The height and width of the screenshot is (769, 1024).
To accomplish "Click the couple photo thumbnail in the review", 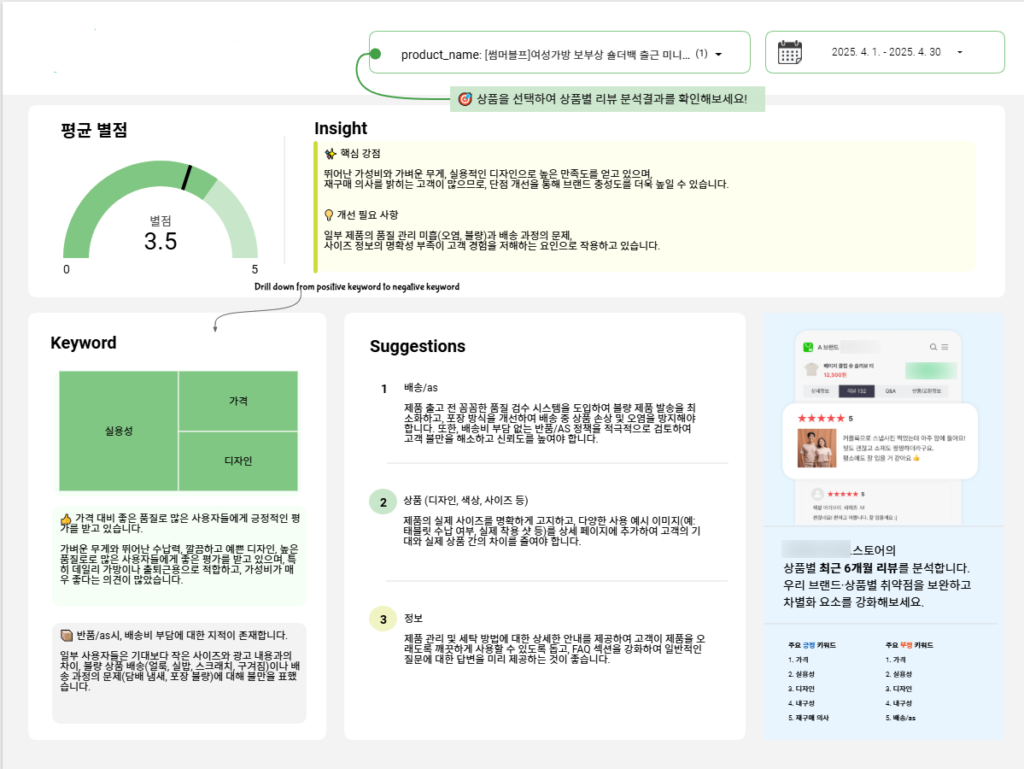I will coord(817,447).
